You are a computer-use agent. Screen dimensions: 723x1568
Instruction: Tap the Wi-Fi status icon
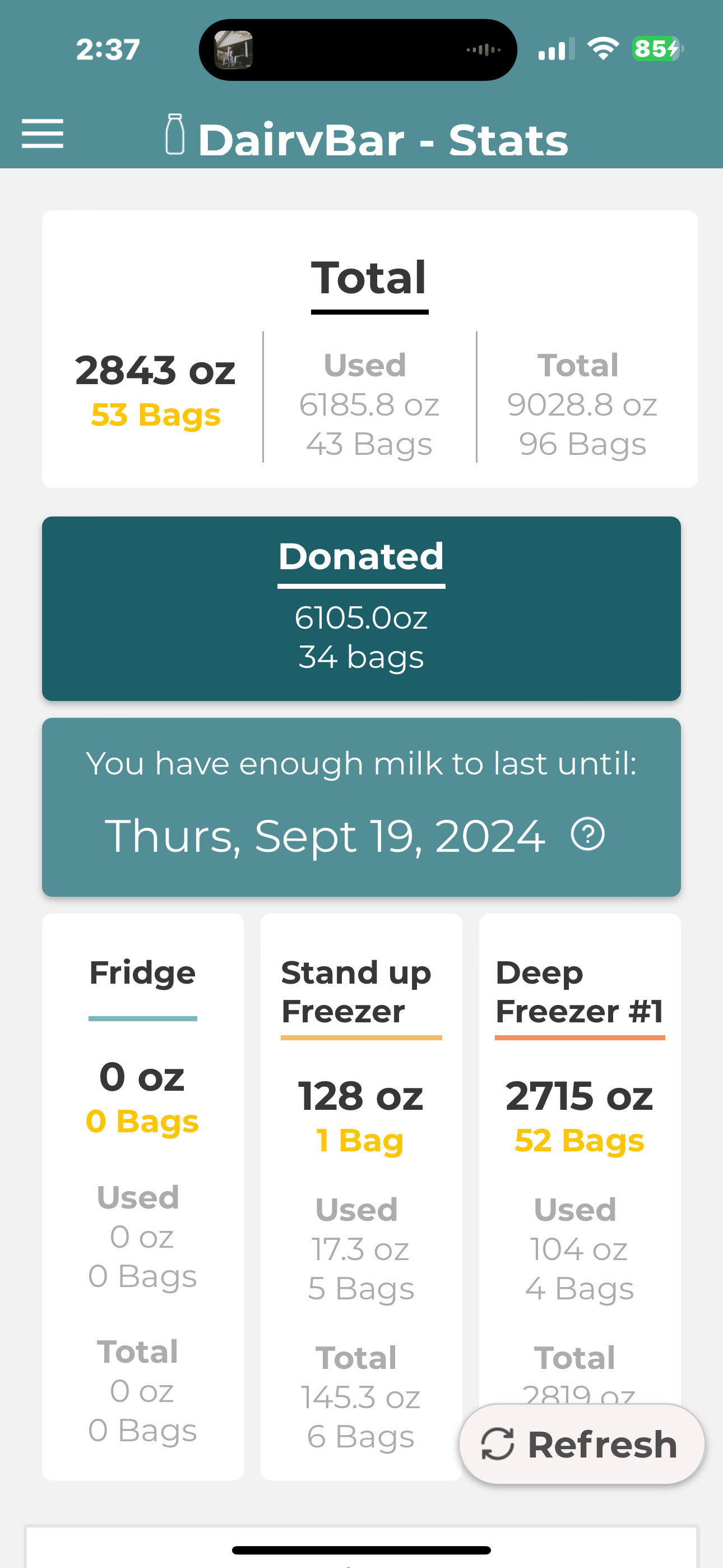pos(602,49)
